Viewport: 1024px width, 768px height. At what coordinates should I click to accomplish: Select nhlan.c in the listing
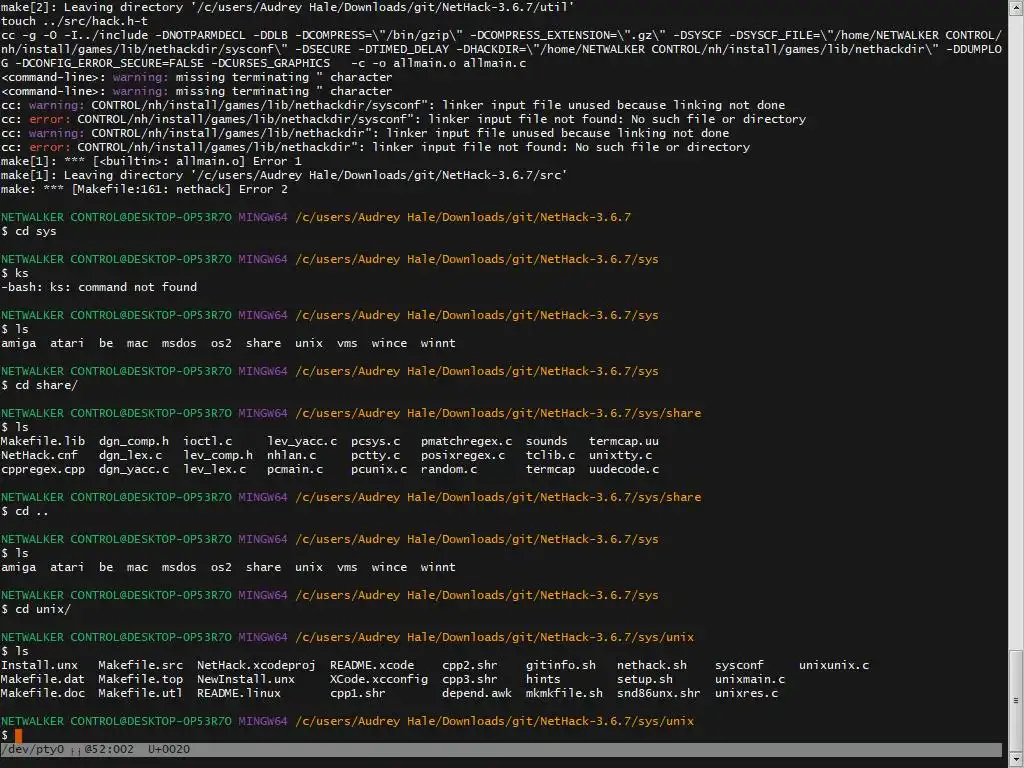(x=292, y=455)
